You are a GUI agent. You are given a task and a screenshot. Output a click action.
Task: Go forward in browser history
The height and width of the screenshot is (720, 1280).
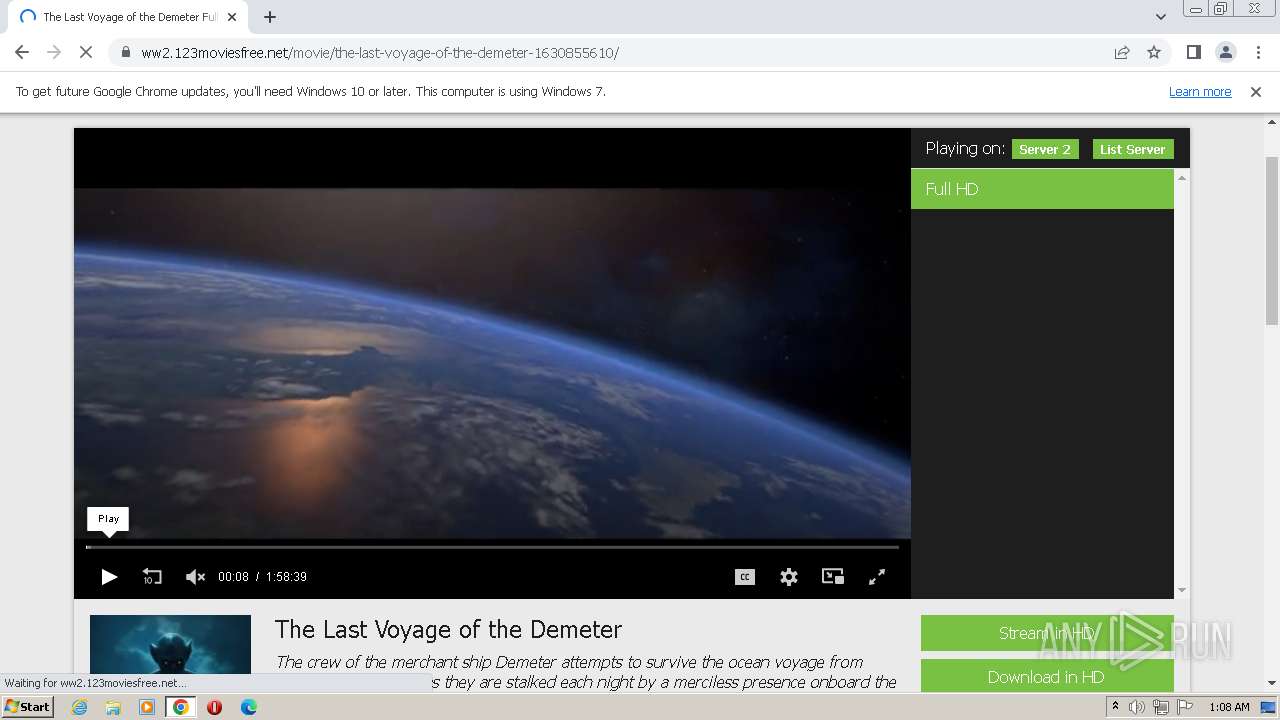pos(54,52)
